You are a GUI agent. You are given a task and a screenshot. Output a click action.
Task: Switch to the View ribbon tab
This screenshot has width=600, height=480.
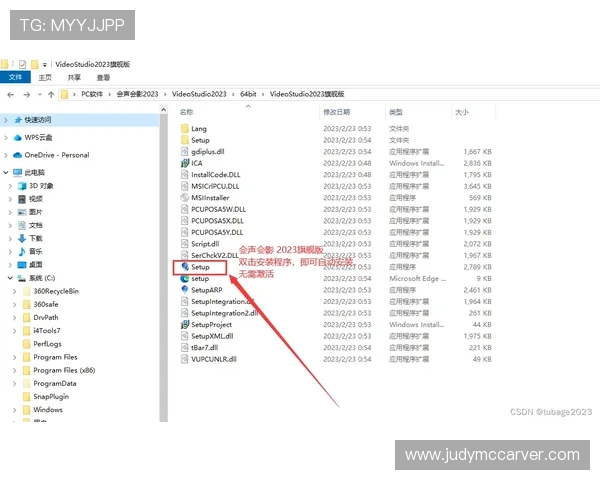[103, 77]
